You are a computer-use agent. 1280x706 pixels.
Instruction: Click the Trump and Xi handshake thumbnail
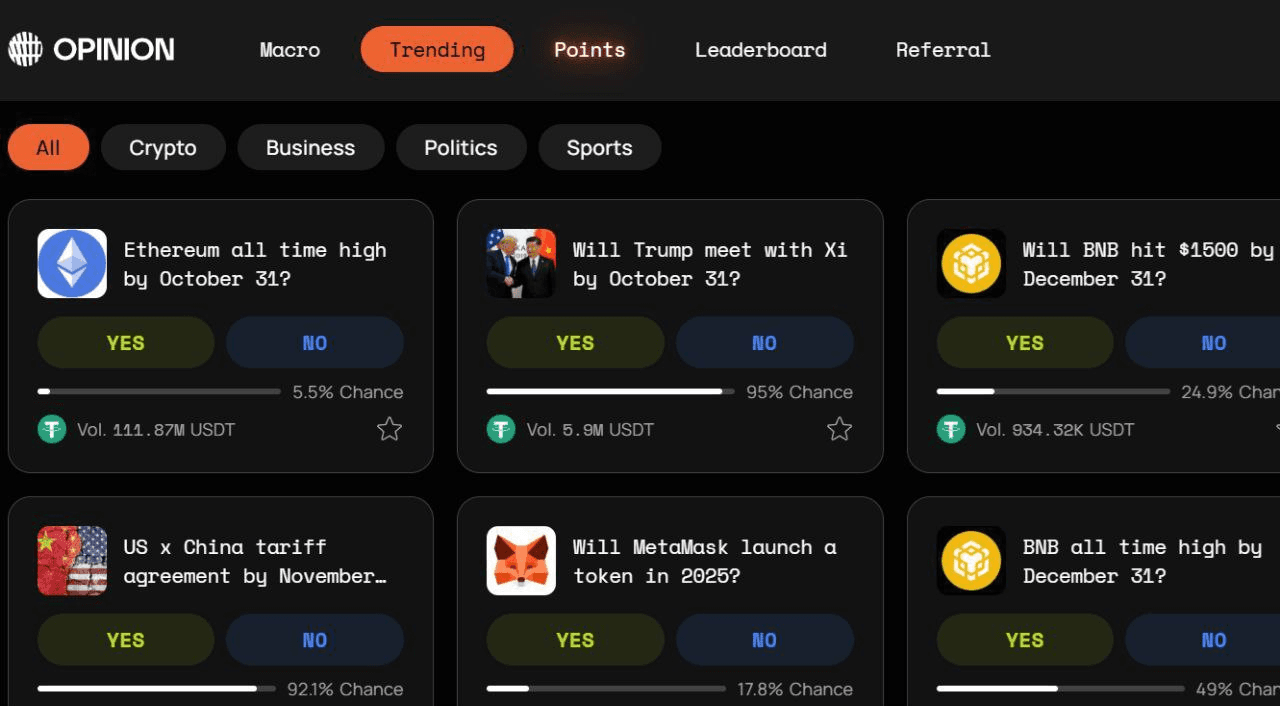(521, 264)
